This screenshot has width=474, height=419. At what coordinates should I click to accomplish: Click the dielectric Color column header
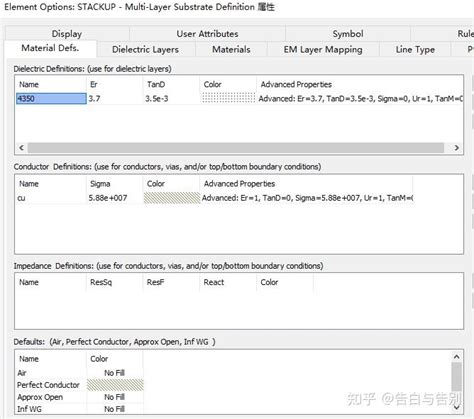pyautogui.click(x=228, y=85)
